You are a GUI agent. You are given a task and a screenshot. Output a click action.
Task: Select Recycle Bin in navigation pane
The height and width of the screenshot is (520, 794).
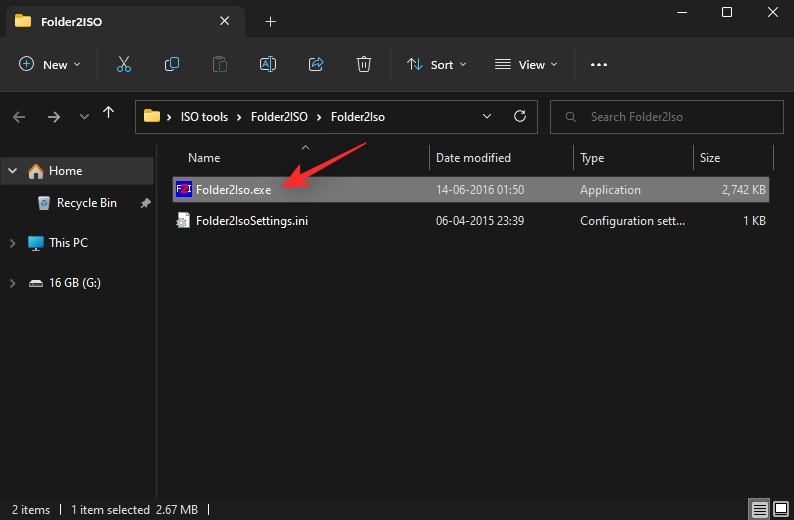(x=87, y=203)
